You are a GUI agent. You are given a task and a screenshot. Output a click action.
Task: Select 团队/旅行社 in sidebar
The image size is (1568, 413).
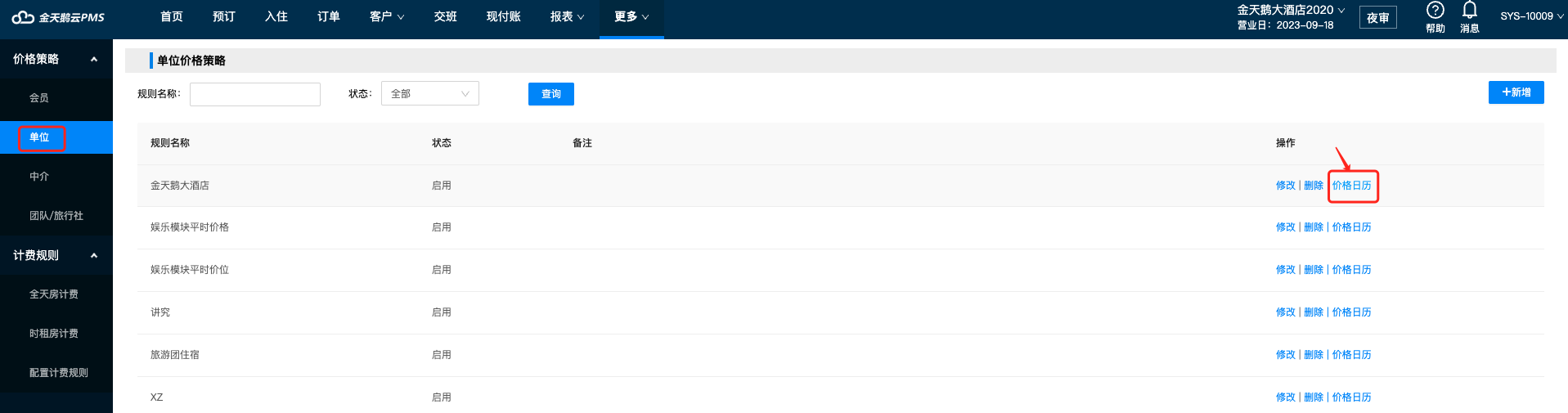[x=56, y=216]
